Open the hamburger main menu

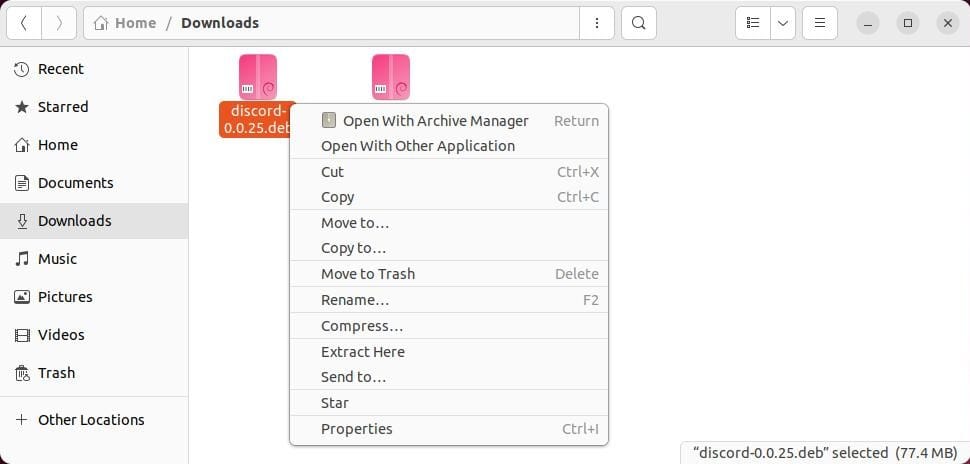[820, 23]
